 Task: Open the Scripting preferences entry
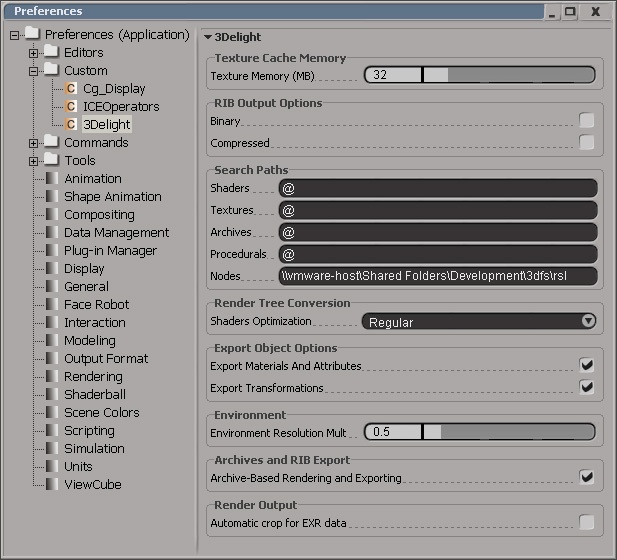click(x=89, y=431)
